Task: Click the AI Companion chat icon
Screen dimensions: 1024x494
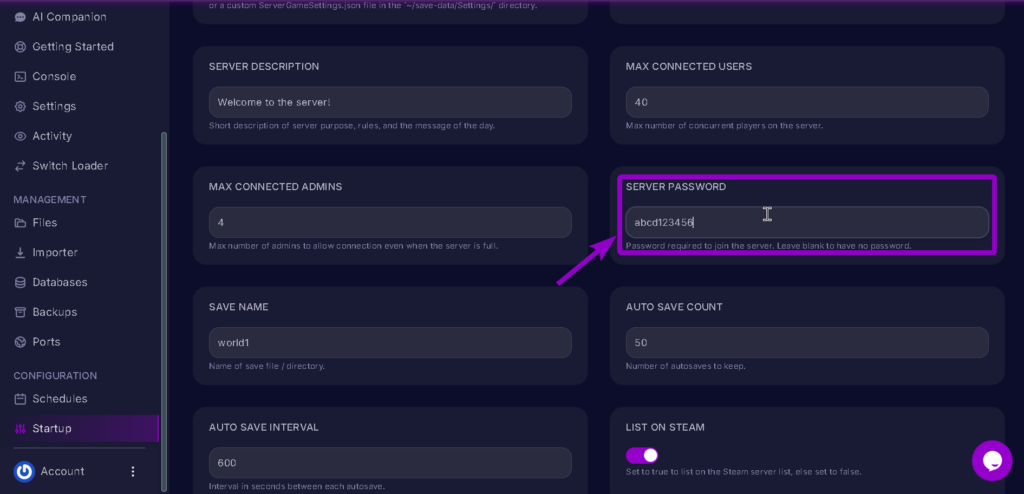Action: 21,17
